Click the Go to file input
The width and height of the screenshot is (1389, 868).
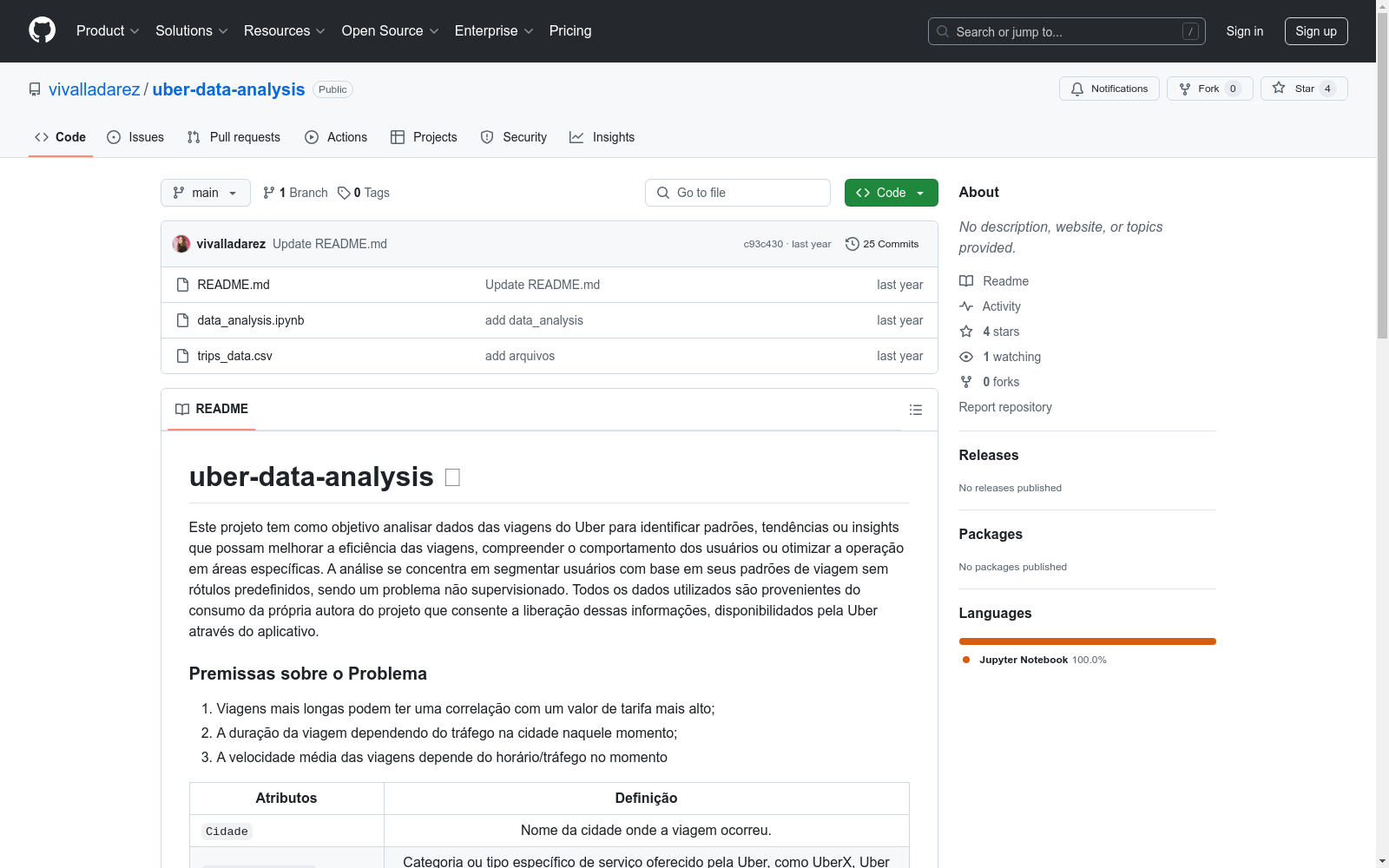click(x=738, y=193)
